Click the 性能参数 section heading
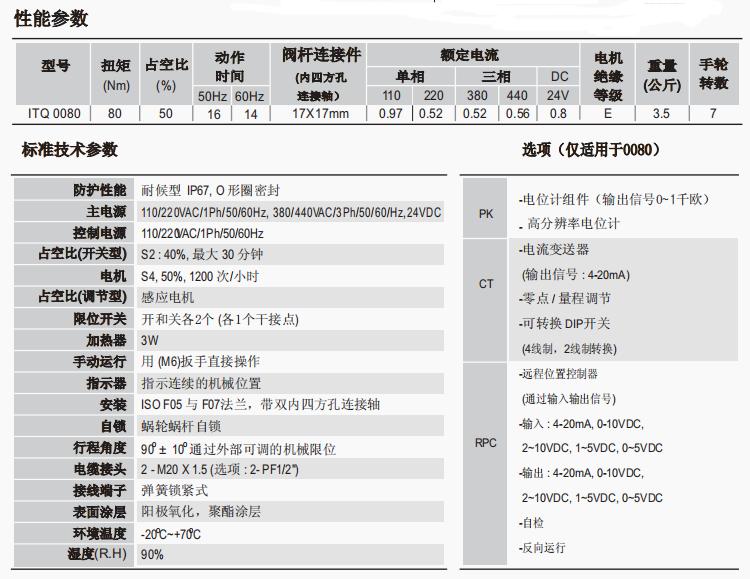 (51, 18)
